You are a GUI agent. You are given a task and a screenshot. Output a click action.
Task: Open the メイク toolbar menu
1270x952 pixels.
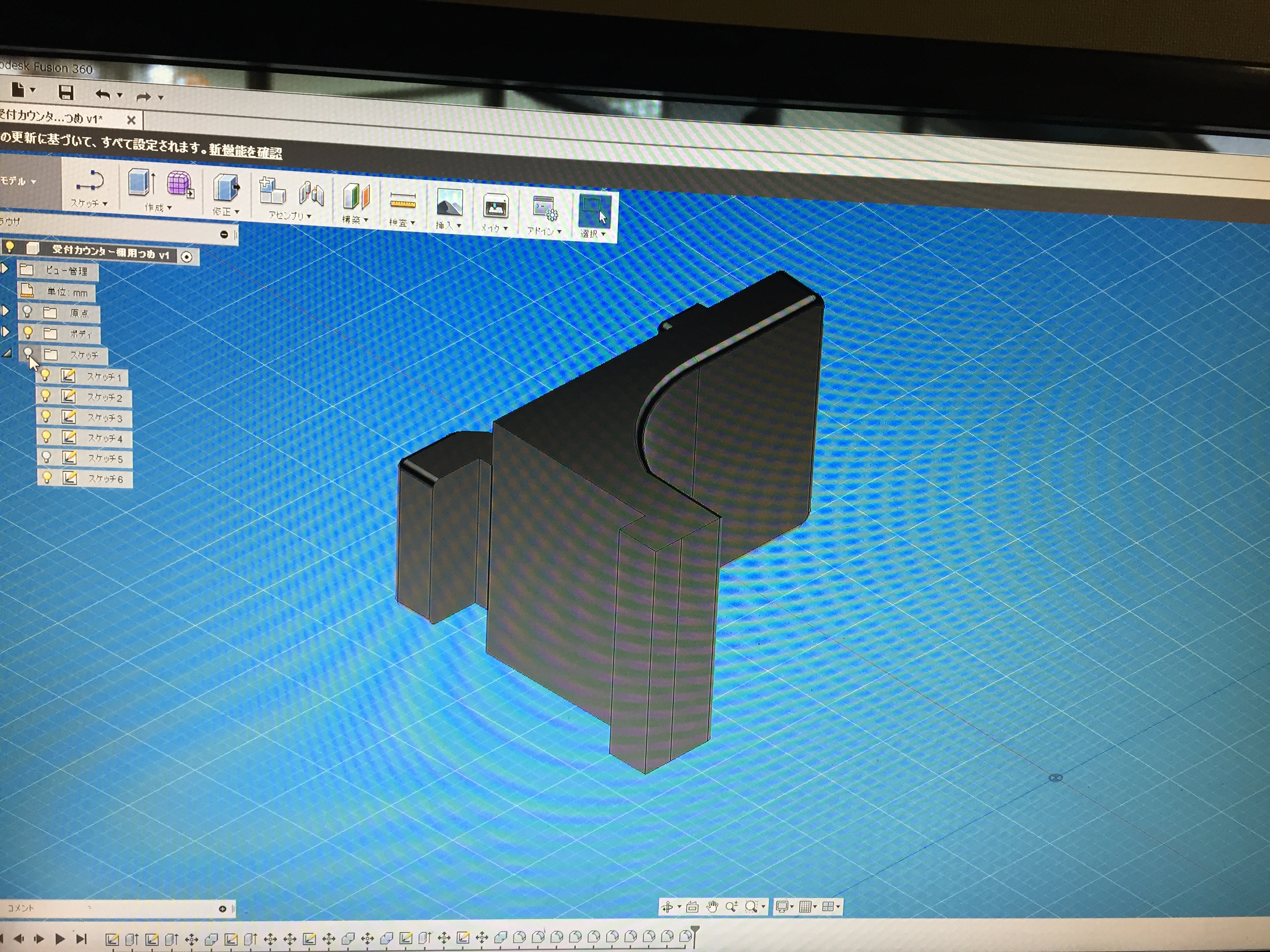[x=494, y=228]
